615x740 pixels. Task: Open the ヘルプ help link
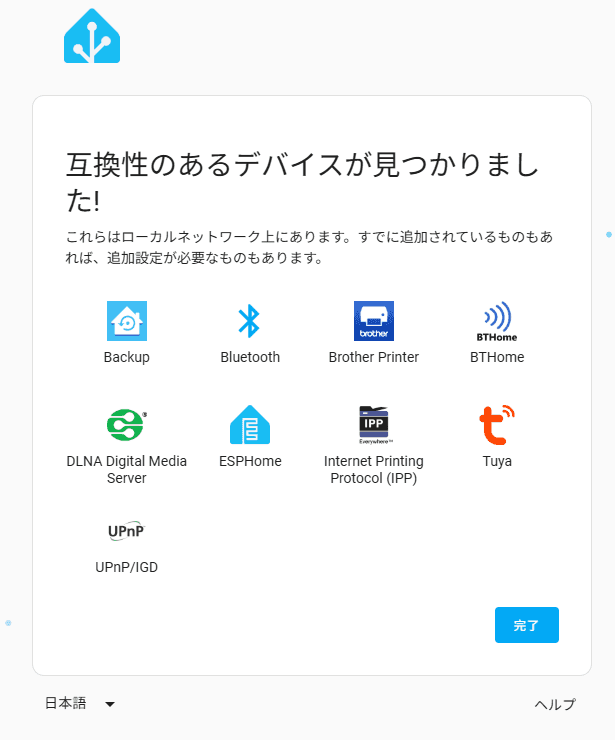pyautogui.click(x=555, y=704)
